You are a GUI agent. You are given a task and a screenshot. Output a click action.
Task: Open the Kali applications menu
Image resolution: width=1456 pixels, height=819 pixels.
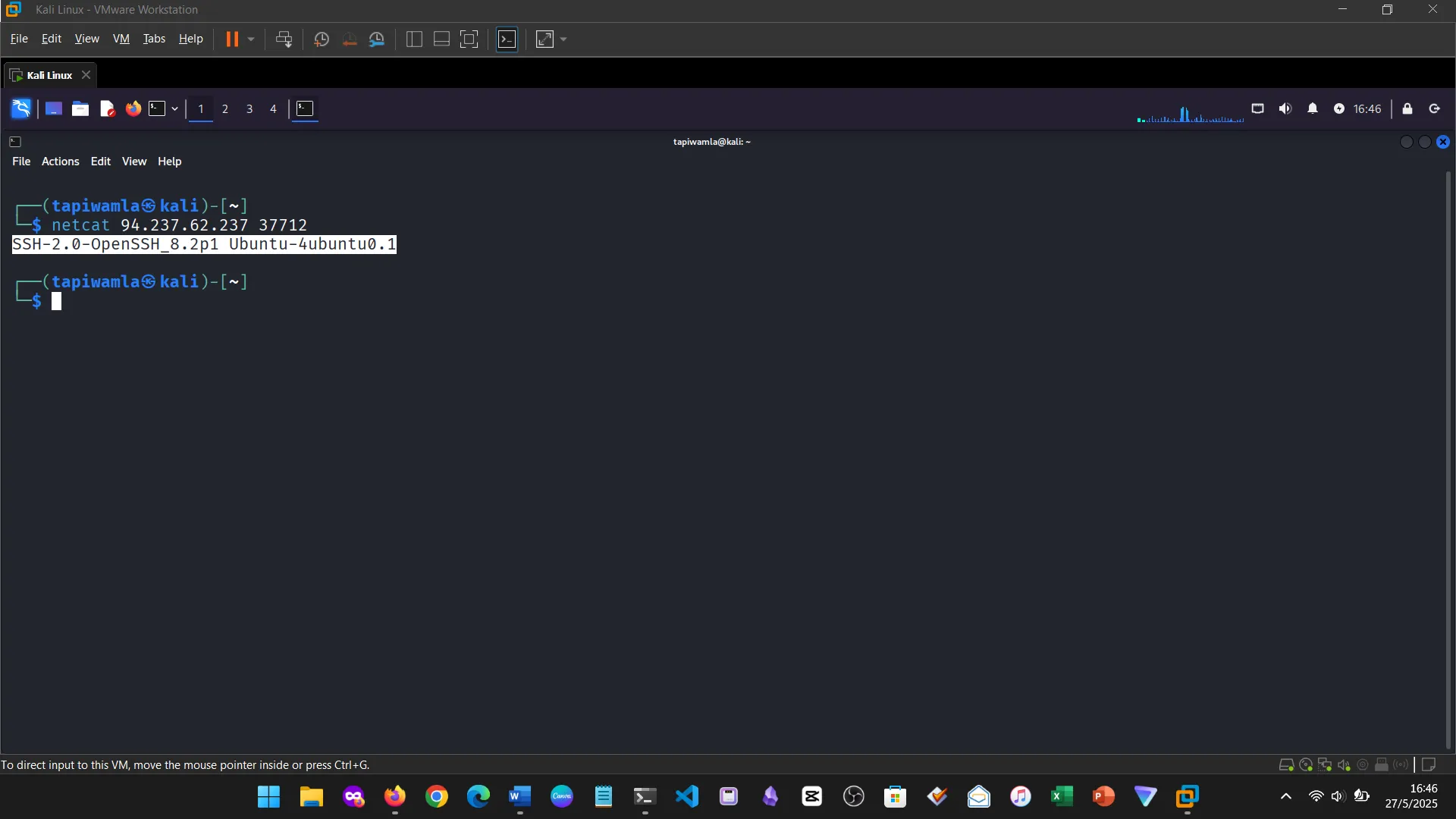click(x=20, y=108)
